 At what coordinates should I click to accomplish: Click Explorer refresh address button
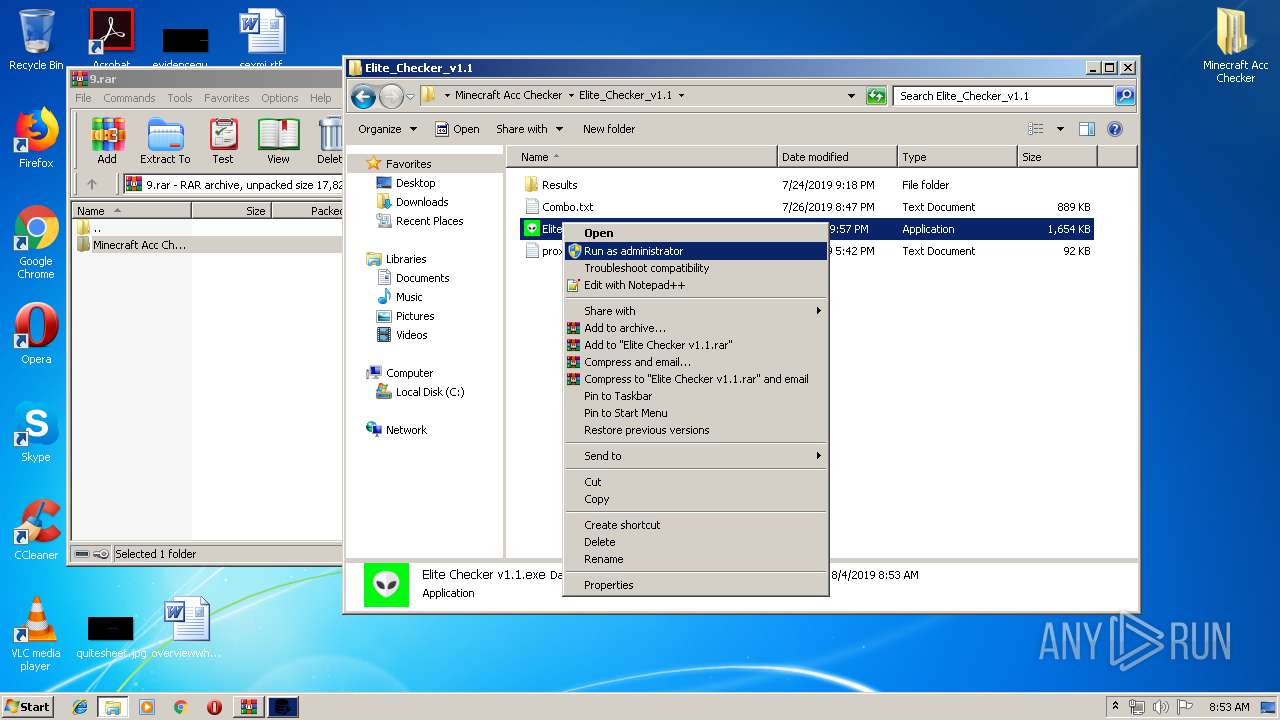coord(876,96)
